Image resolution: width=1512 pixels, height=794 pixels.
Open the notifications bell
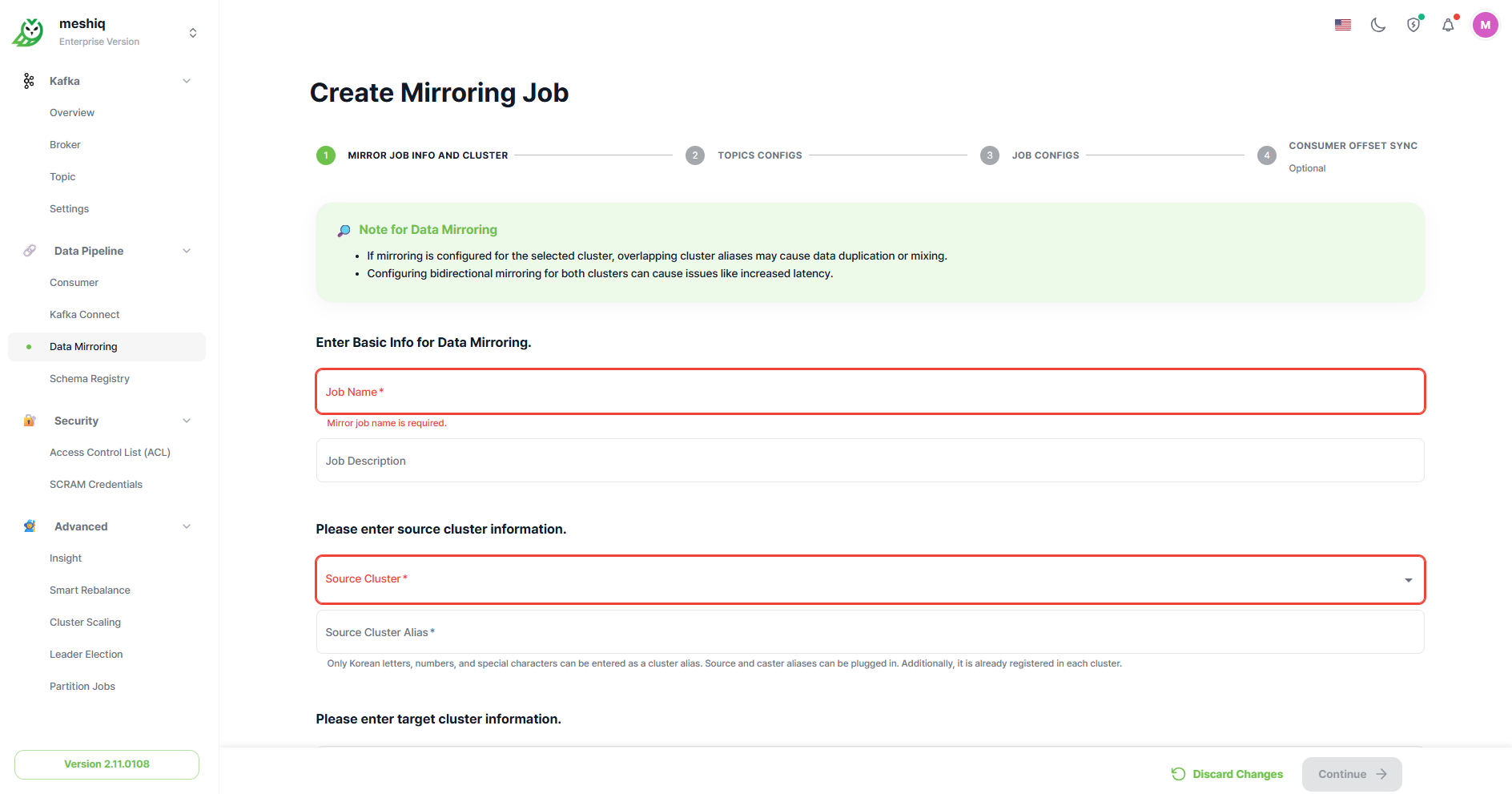pos(1448,25)
